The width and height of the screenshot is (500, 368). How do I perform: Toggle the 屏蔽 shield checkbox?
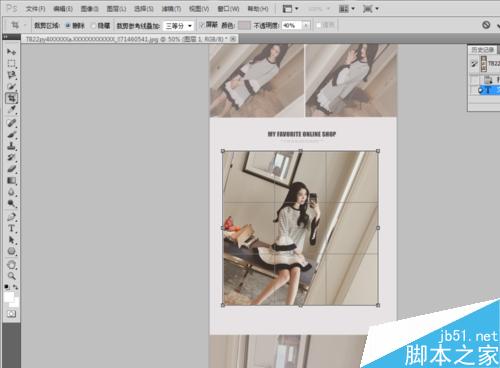click(x=201, y=25)
